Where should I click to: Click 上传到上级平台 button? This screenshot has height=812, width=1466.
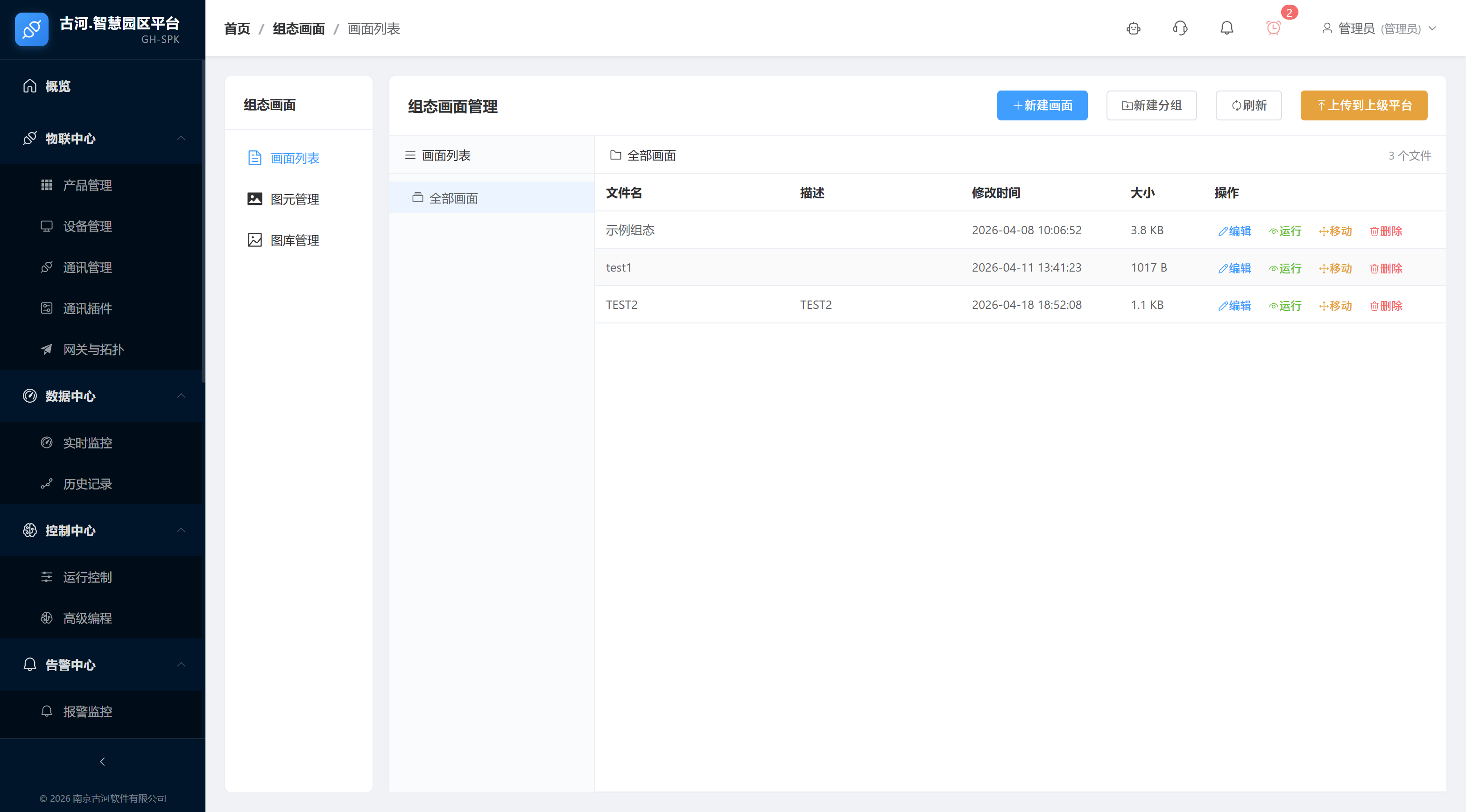pyautogui.click(x=1364, y=105)
